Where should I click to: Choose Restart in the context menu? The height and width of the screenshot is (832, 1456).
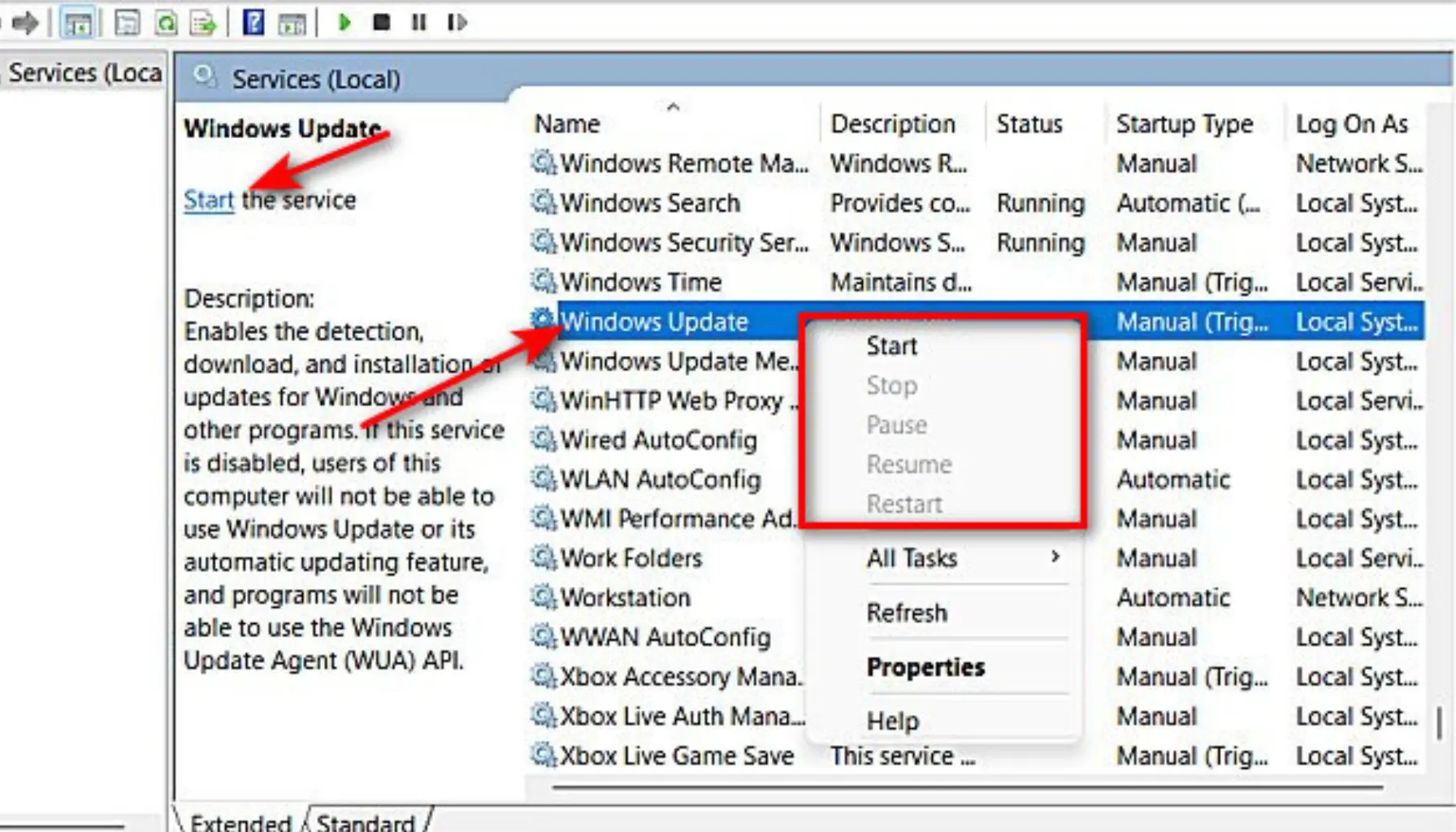pyautogui.click(x=904, y=504)
